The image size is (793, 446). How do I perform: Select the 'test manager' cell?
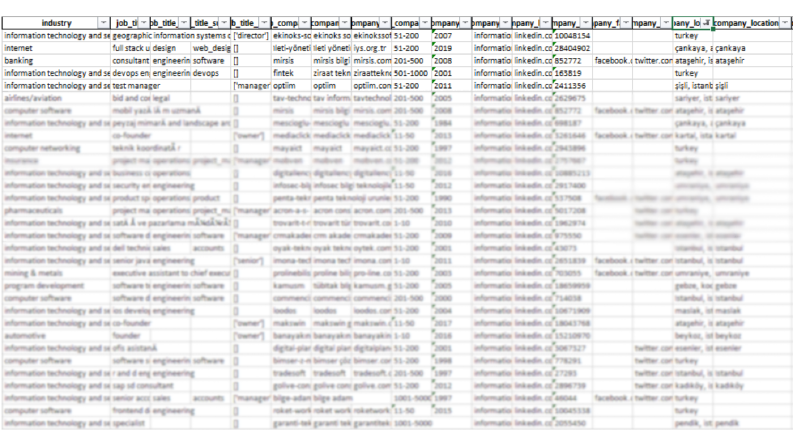[x=131, y=86]
